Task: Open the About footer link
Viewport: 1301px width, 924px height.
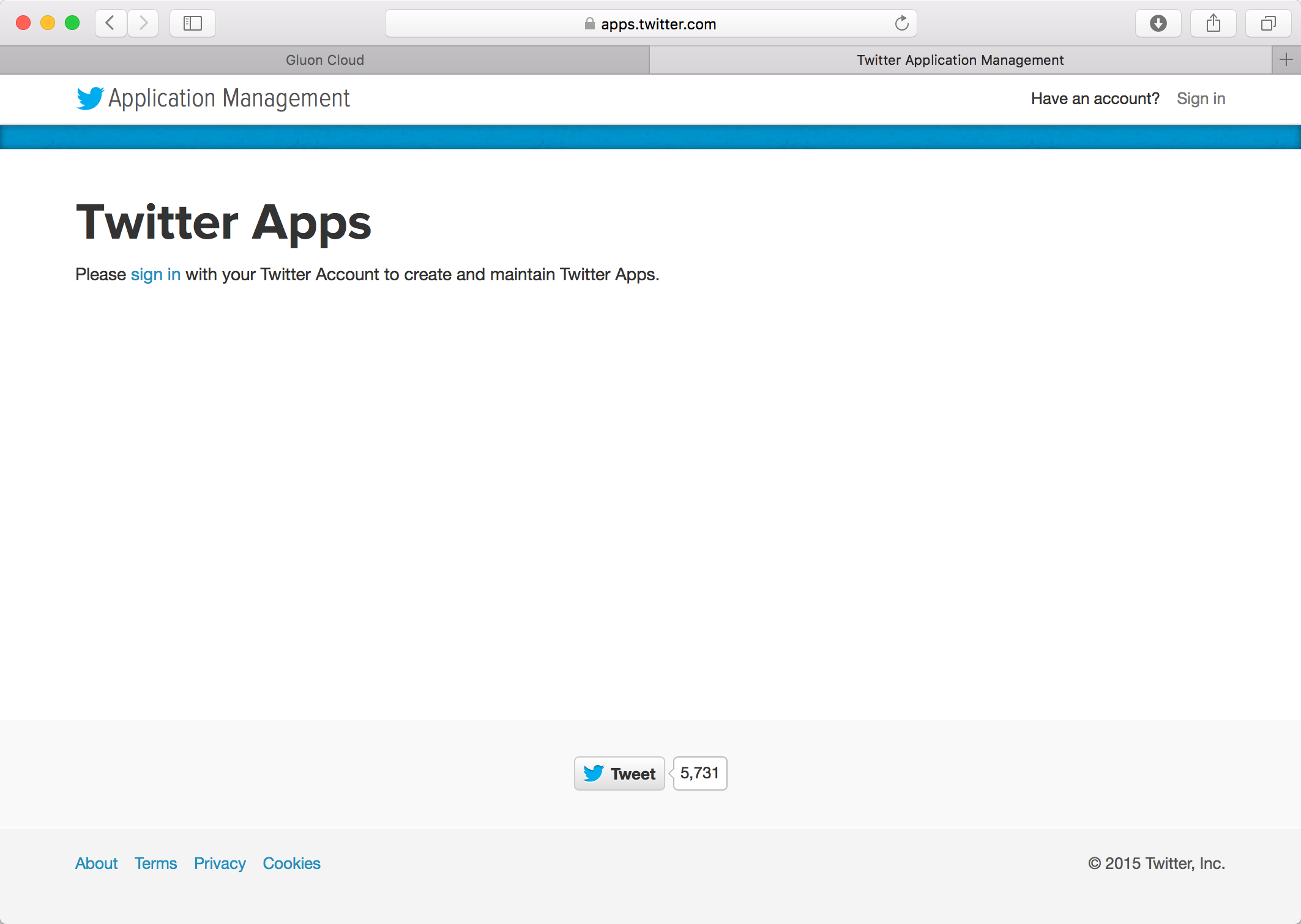Action: pyautogui.click(x=96, y=863)
